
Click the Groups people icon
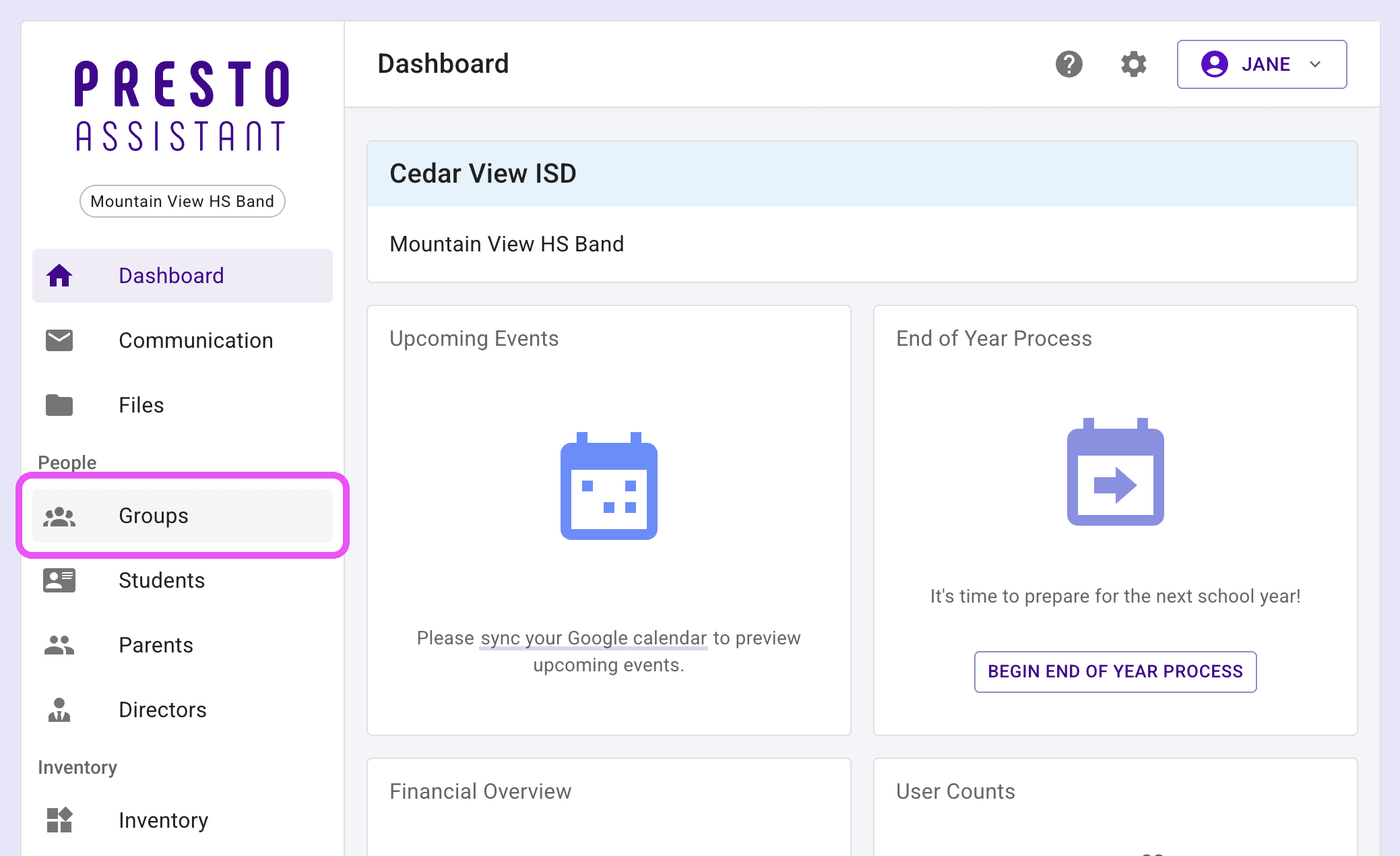(x=59, y=516)
